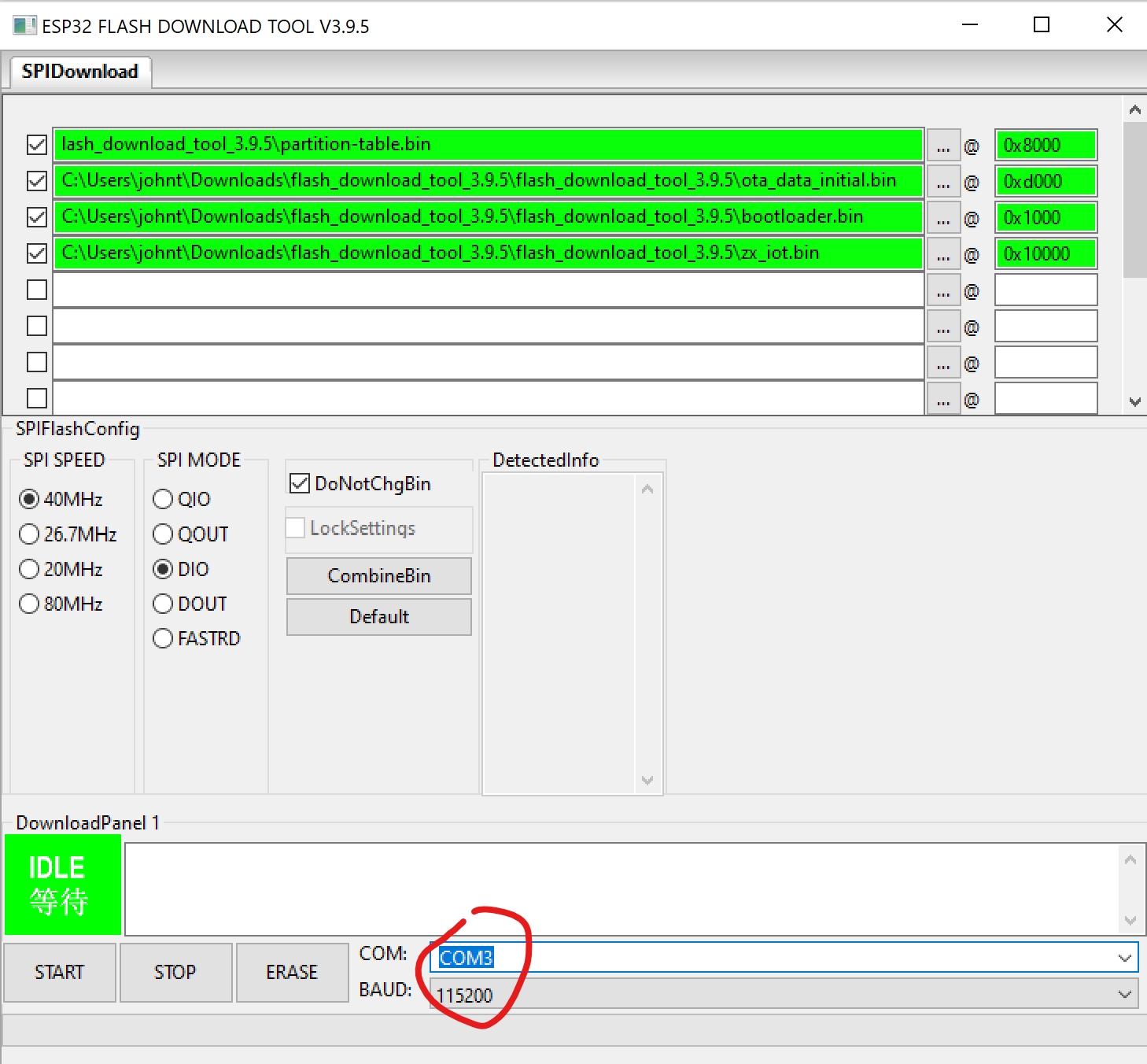The image size is (1147, 1064).
Task: Toggle the DoNotChgBin checkbox
Action: 299,483
